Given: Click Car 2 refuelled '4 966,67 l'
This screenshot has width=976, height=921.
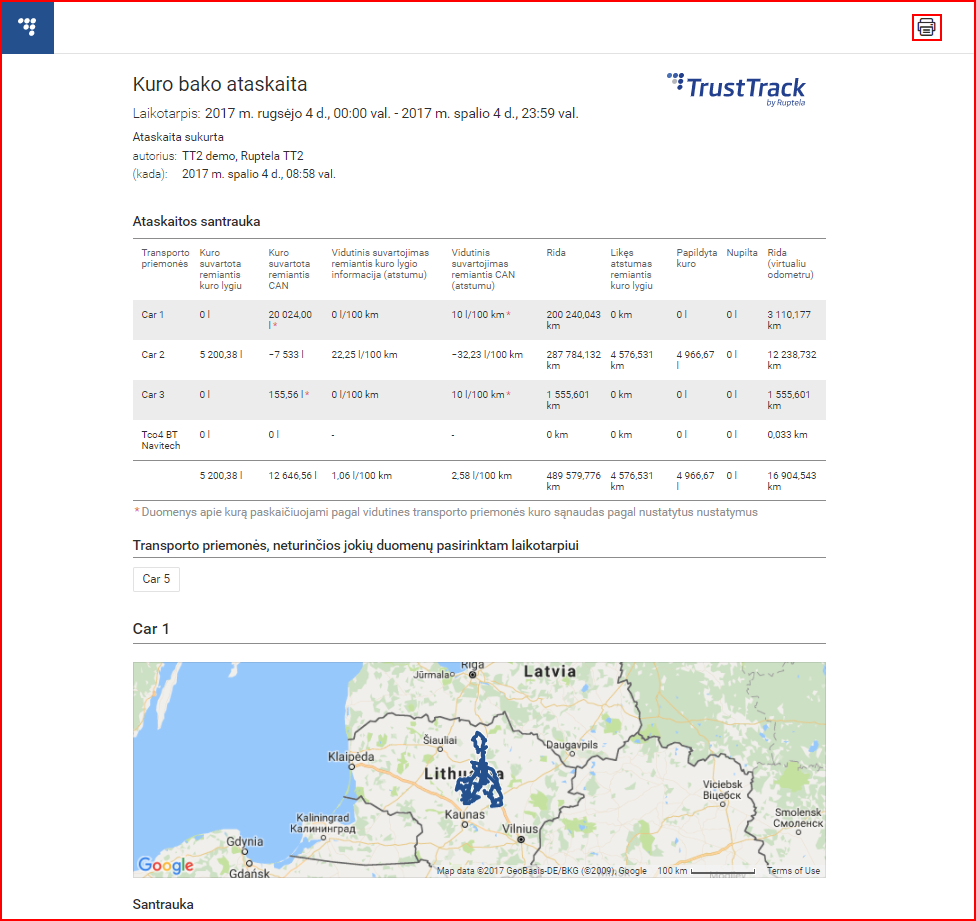Looking at the screenshot, I should click(x=695, y=360).
